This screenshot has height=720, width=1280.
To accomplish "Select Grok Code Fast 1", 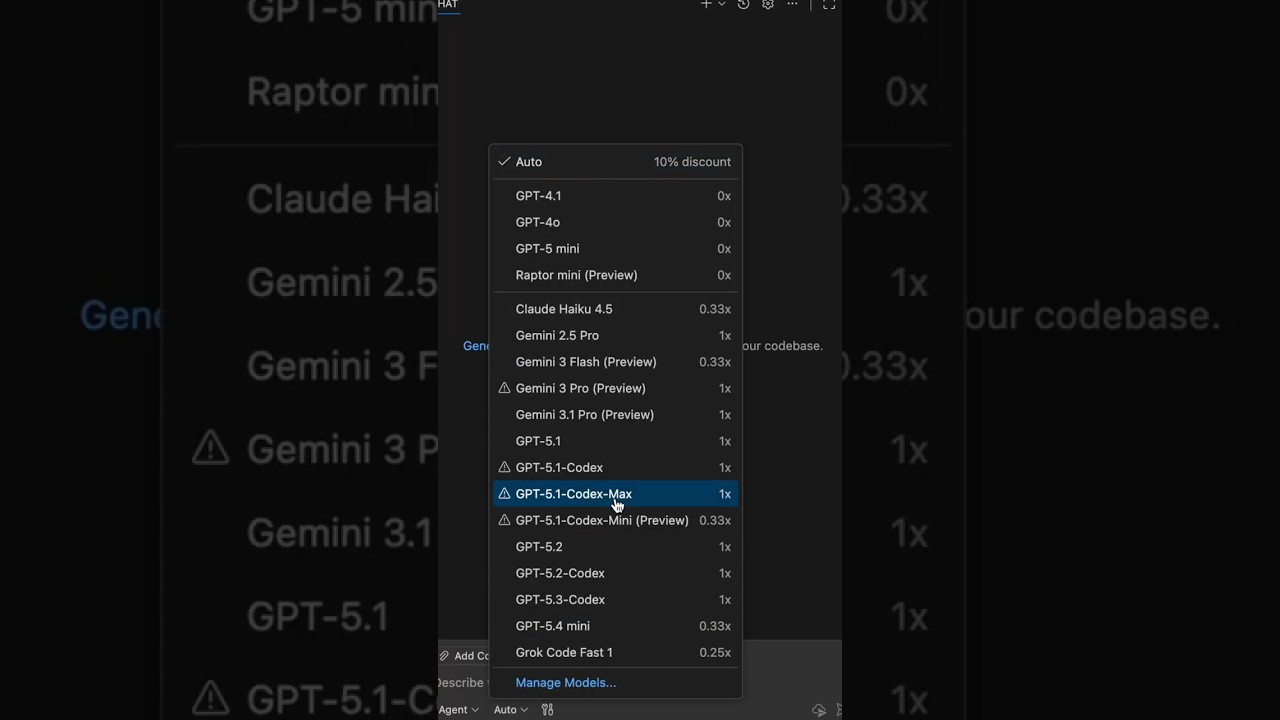I will pyautogui.click(x=616, y=652).
